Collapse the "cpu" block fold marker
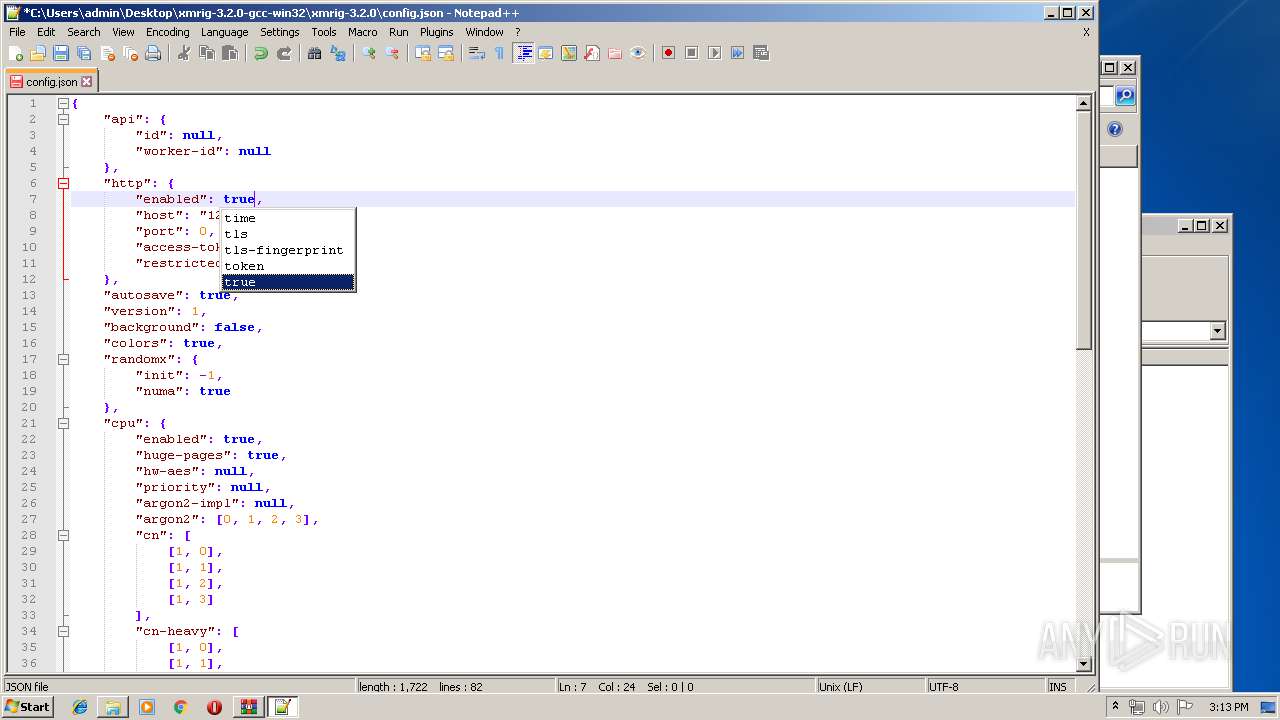Image resolution: width=1280 pixels, height=720 pixels. [x=63, y=423]
